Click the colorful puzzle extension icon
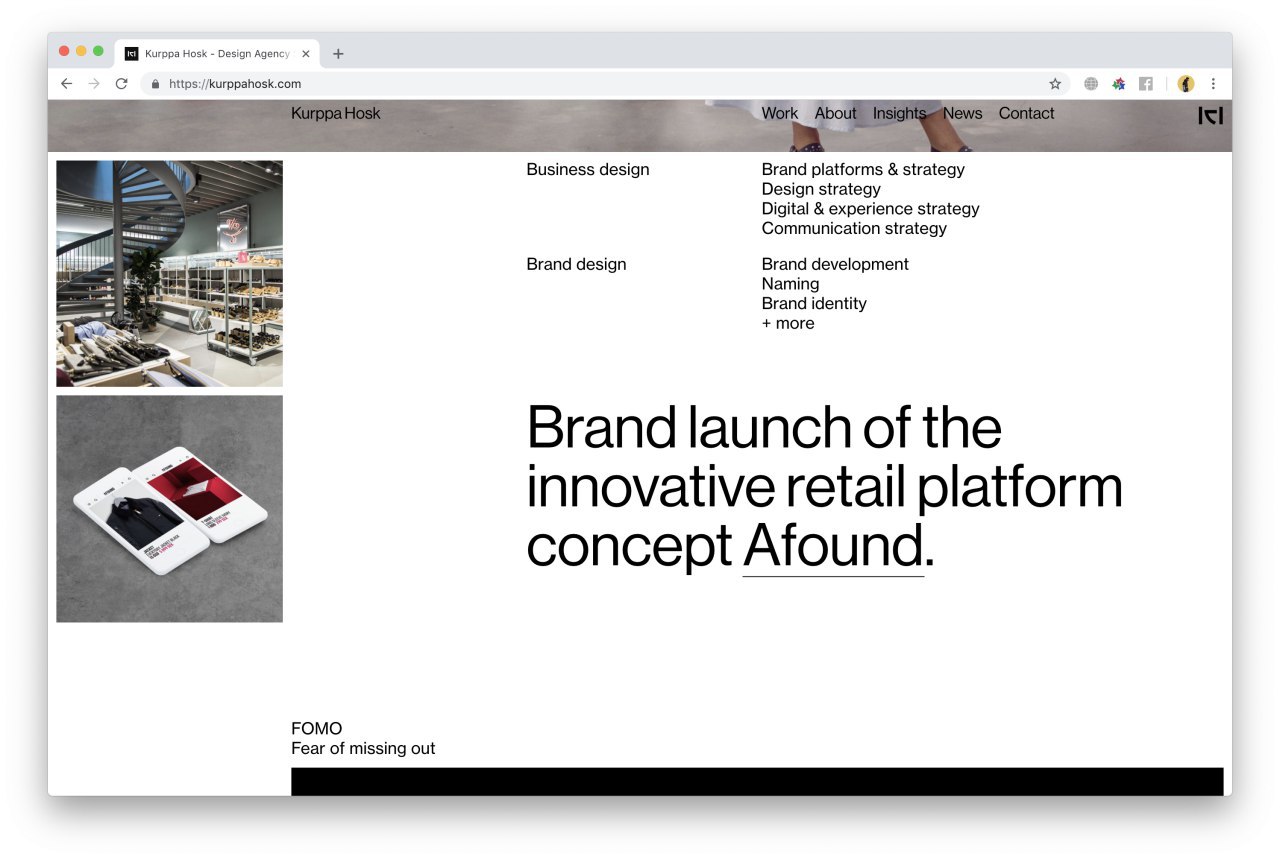Image resolution: width=1280 pixels, height=859 pixels. coord(1119,84)
